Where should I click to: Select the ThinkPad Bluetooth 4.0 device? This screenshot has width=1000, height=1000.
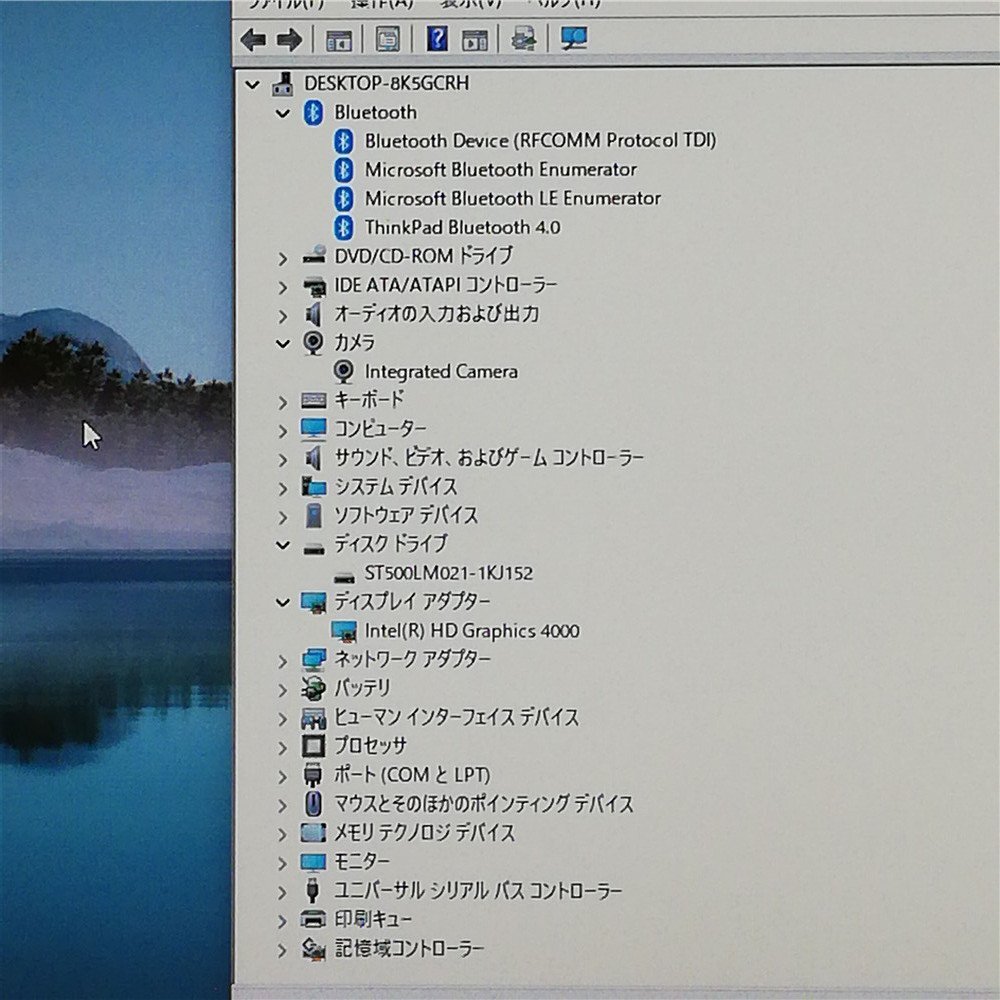(x=460, y=227)
